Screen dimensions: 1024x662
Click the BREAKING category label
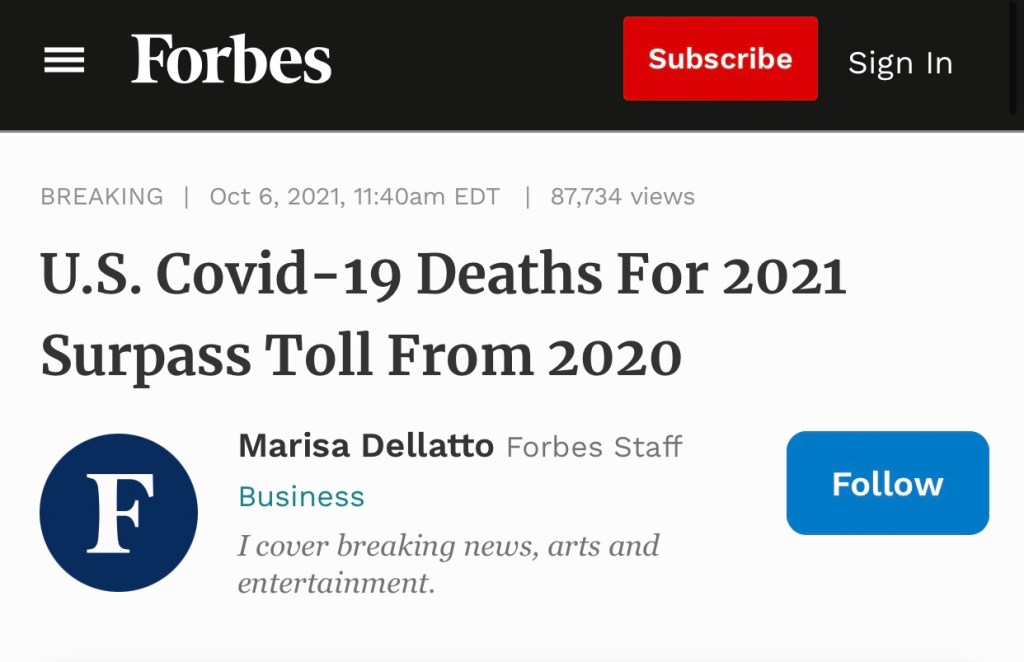pyautogui.click(x=101, y=197)
